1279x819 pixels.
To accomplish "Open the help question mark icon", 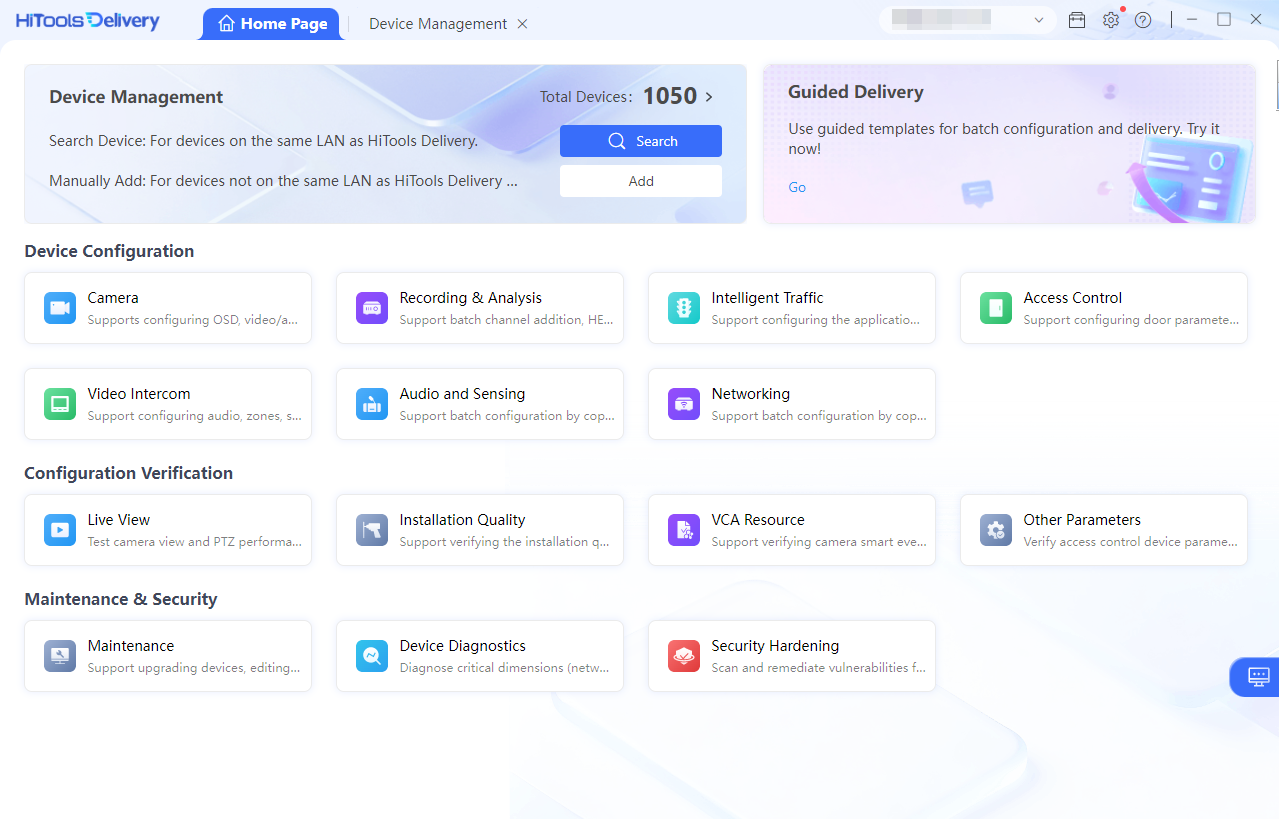I will tap(1143, 20).
